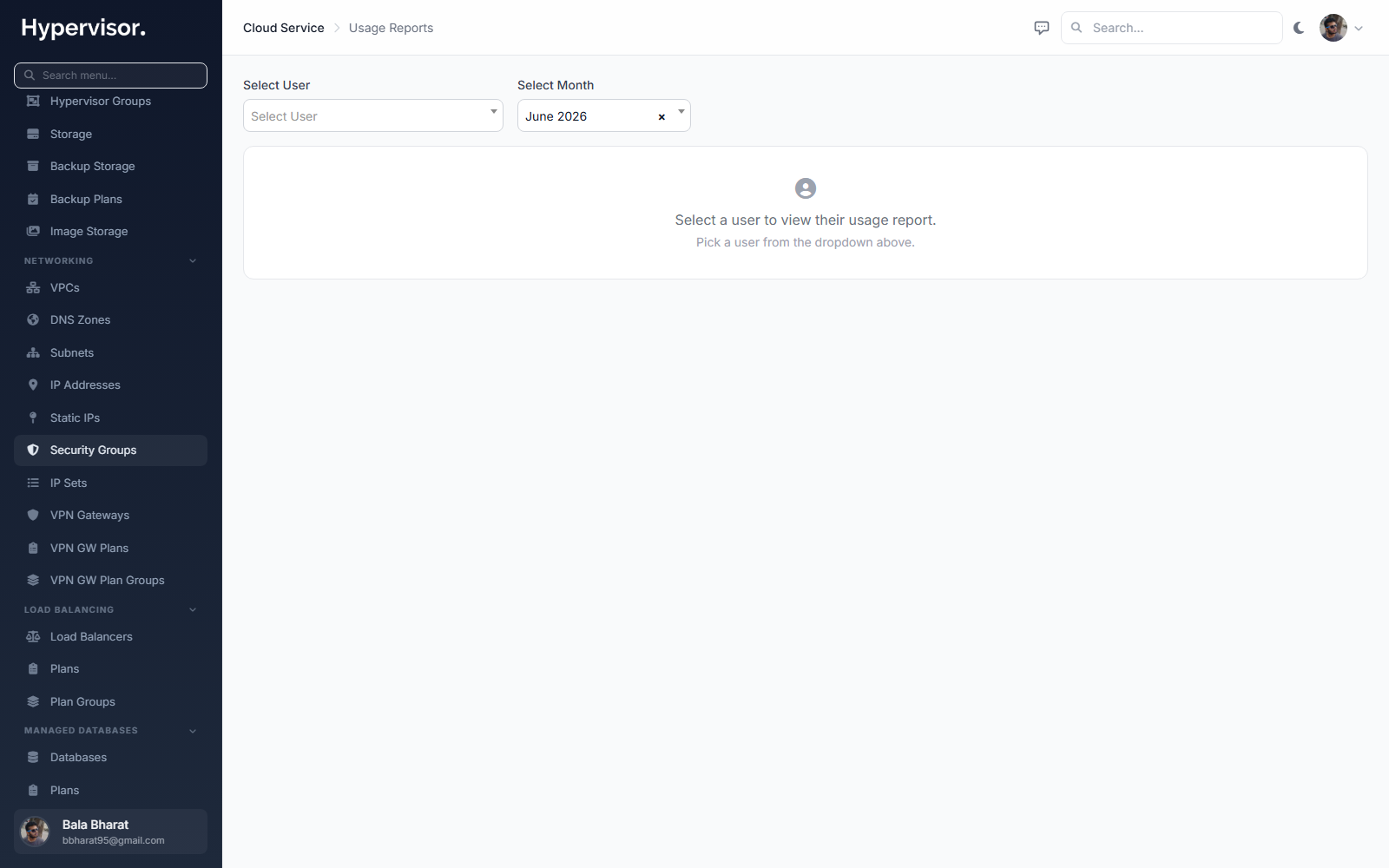Click the Backup Storage archive icon
Viewport: 1389px width, 868px height.
coord(33,167)
